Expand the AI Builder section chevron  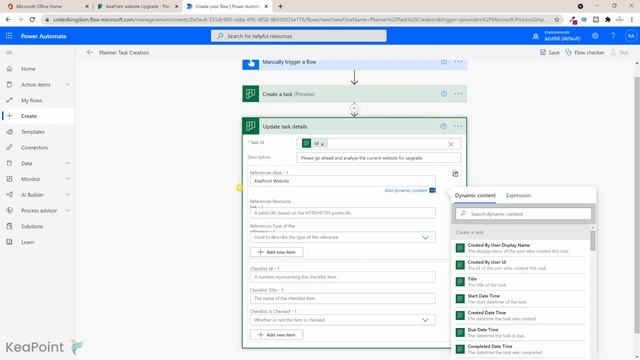[x=67, y=195]
